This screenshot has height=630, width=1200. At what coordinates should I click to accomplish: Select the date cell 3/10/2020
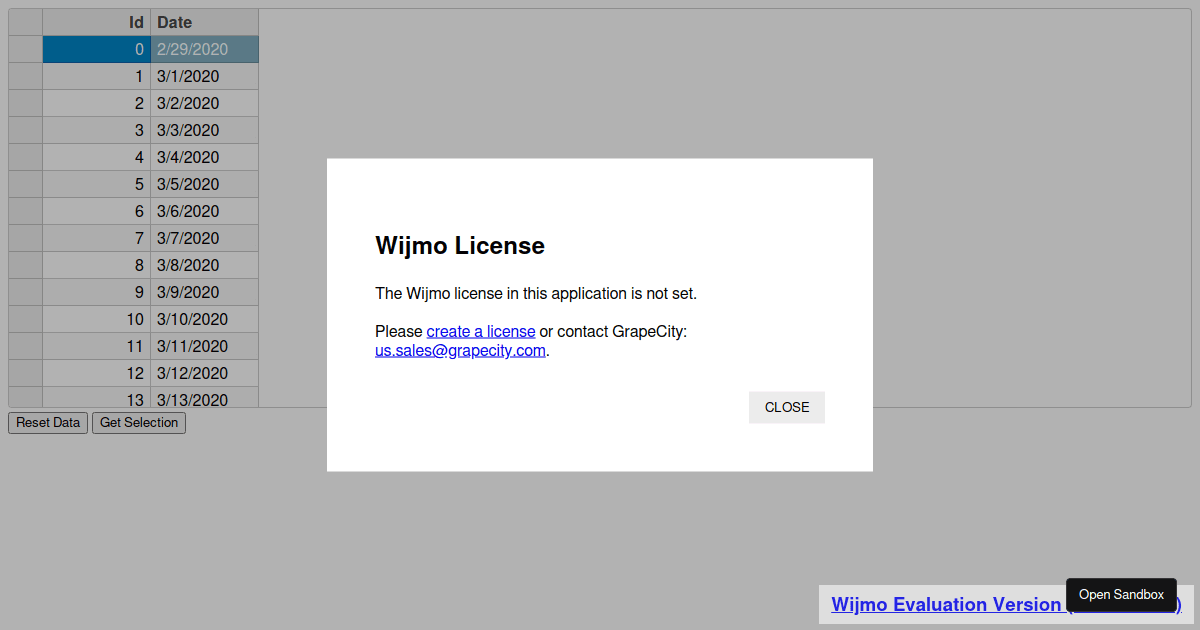(x=204, y=319)
